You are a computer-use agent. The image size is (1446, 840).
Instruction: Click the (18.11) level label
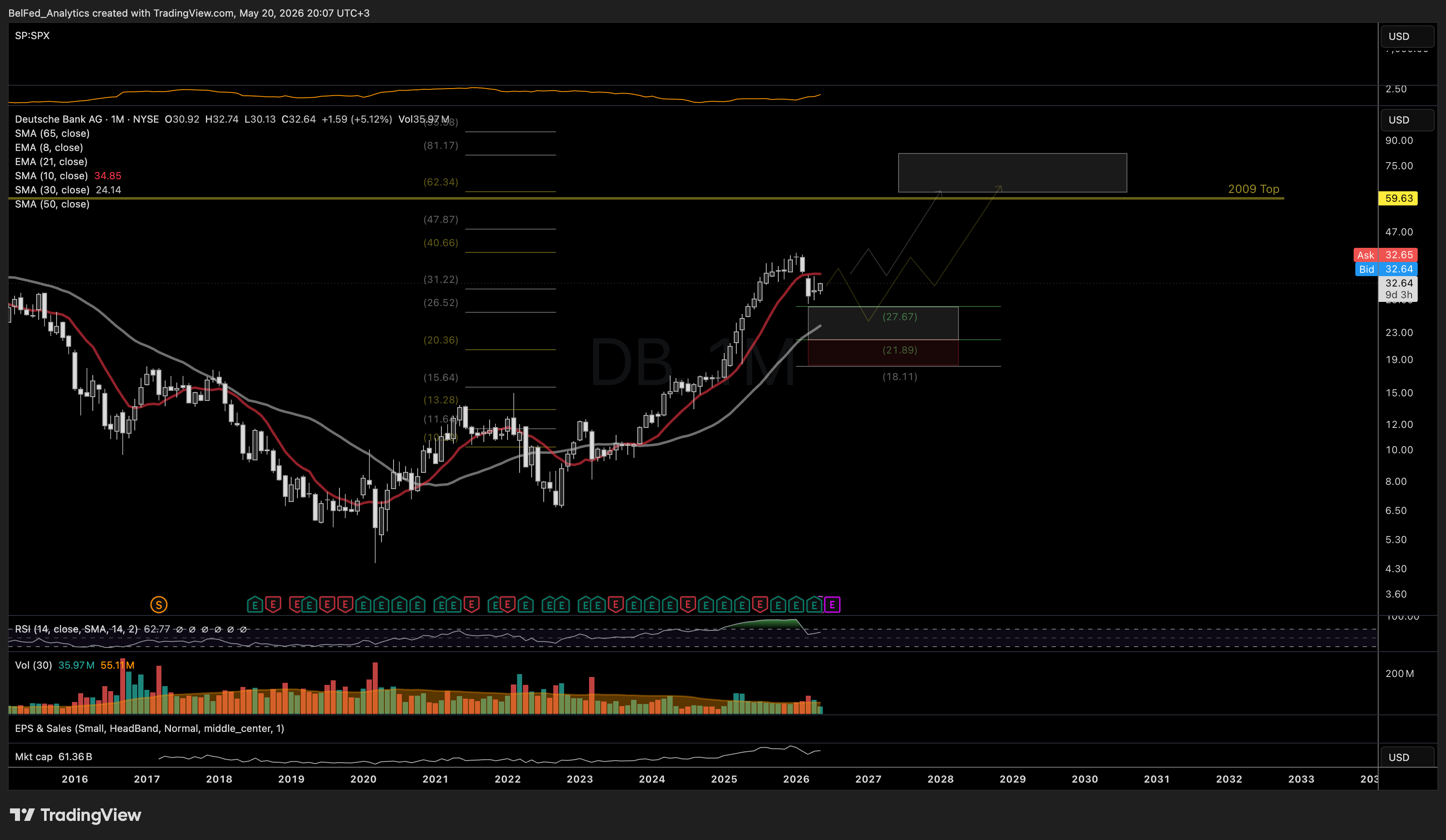tap(900, 376)
